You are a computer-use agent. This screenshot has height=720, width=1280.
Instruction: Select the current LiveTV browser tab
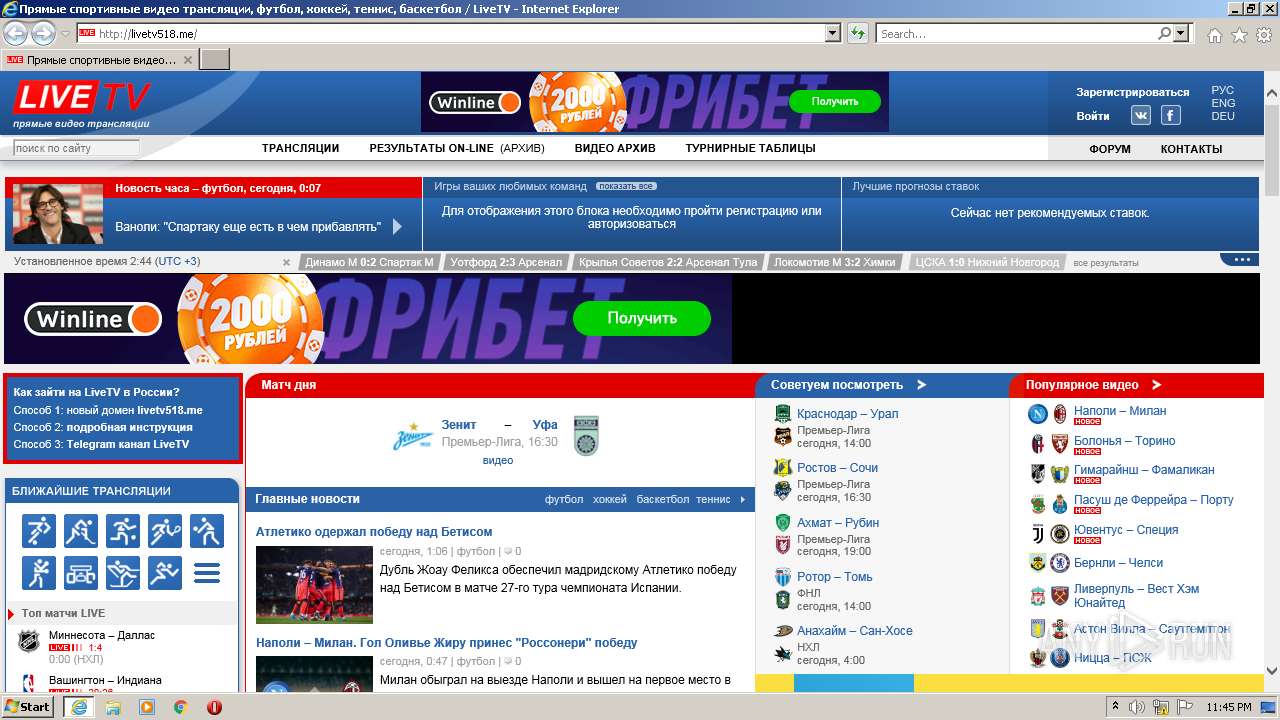pyautogui.click(x=100, y=60)
